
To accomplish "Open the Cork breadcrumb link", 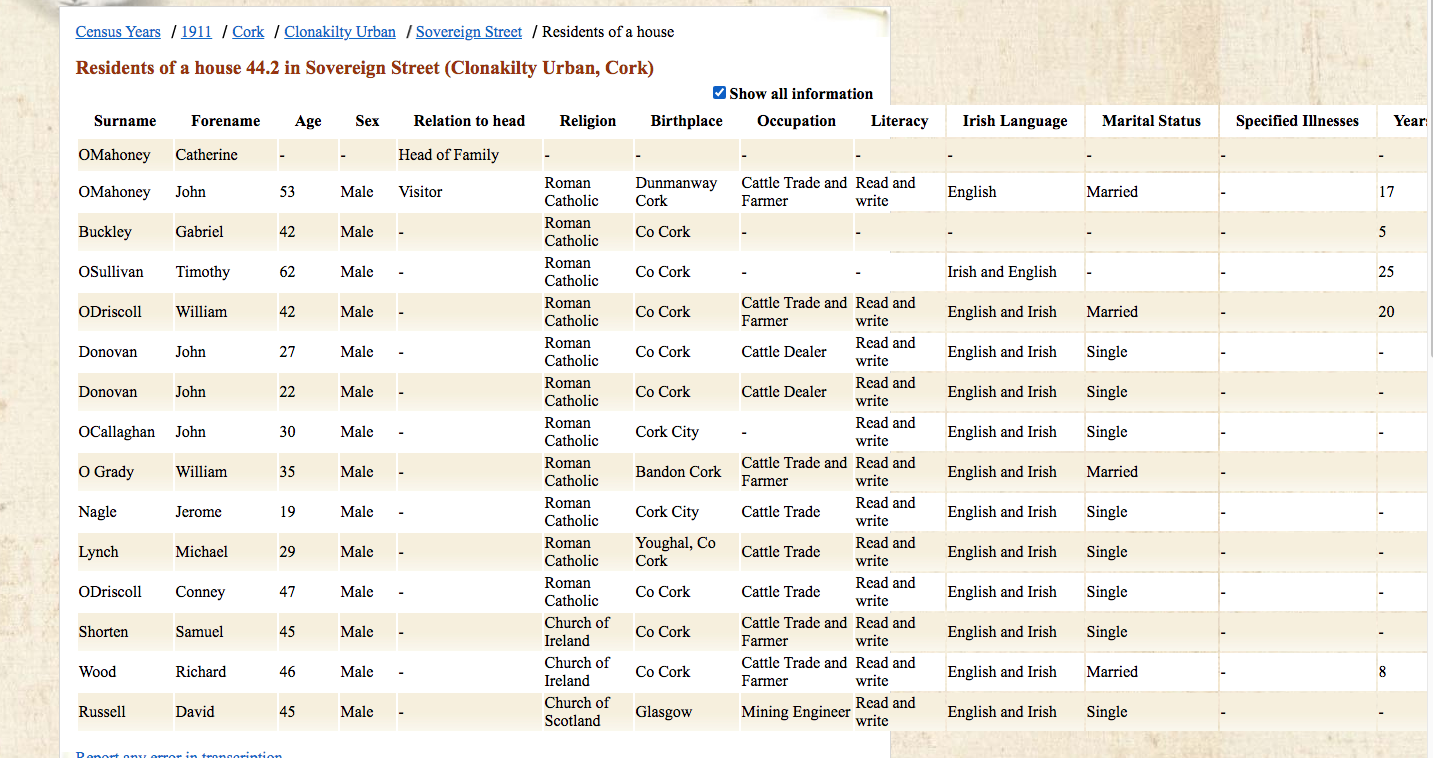I will point(248,32).
